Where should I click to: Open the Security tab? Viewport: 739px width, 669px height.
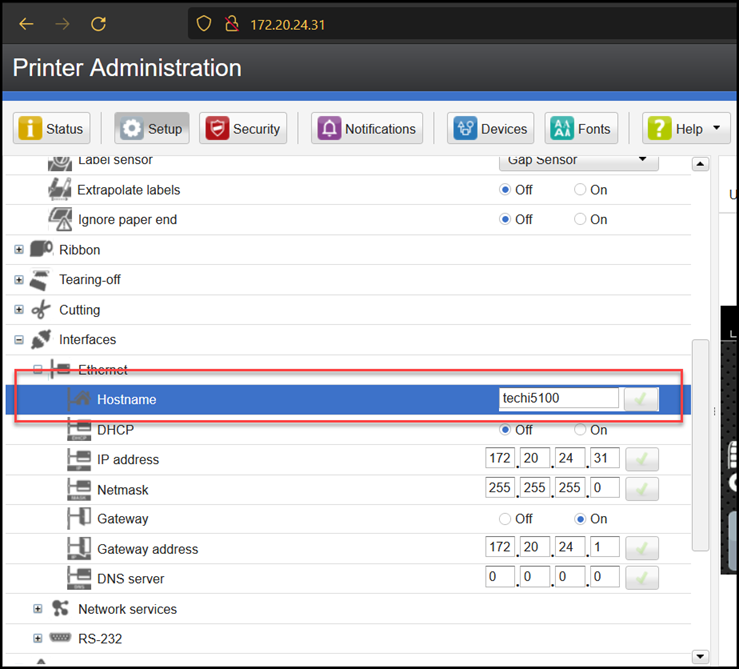[x=244, y=129]
